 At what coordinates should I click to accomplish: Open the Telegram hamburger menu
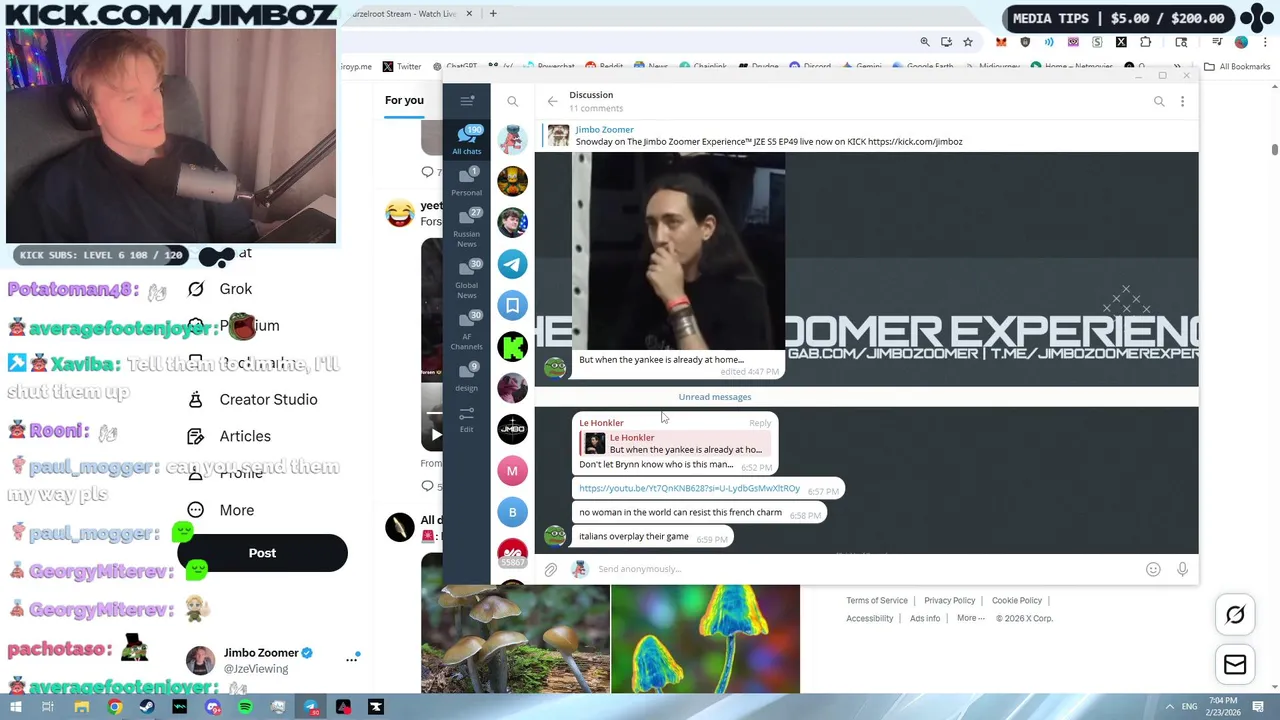pos(467,101)
